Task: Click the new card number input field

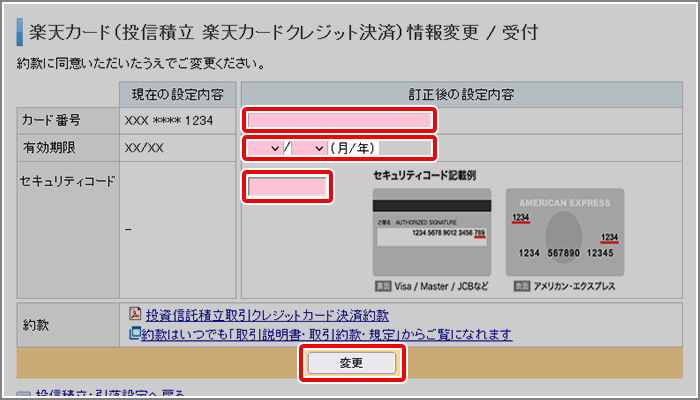Action: tap(339, 121)
